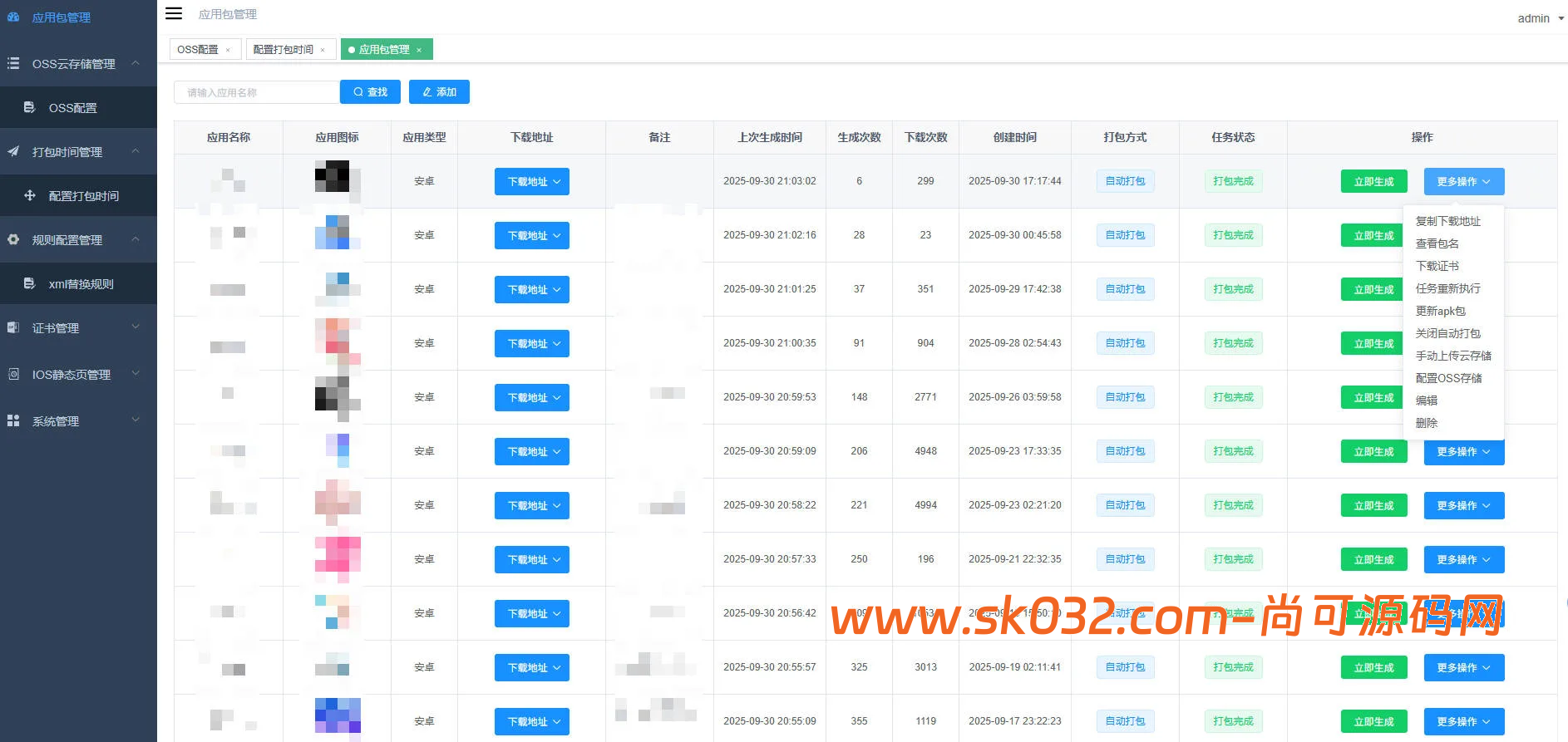1568x742 pixels.
Task: Click 立即生成 in the first row
Action: [1373, 181]
